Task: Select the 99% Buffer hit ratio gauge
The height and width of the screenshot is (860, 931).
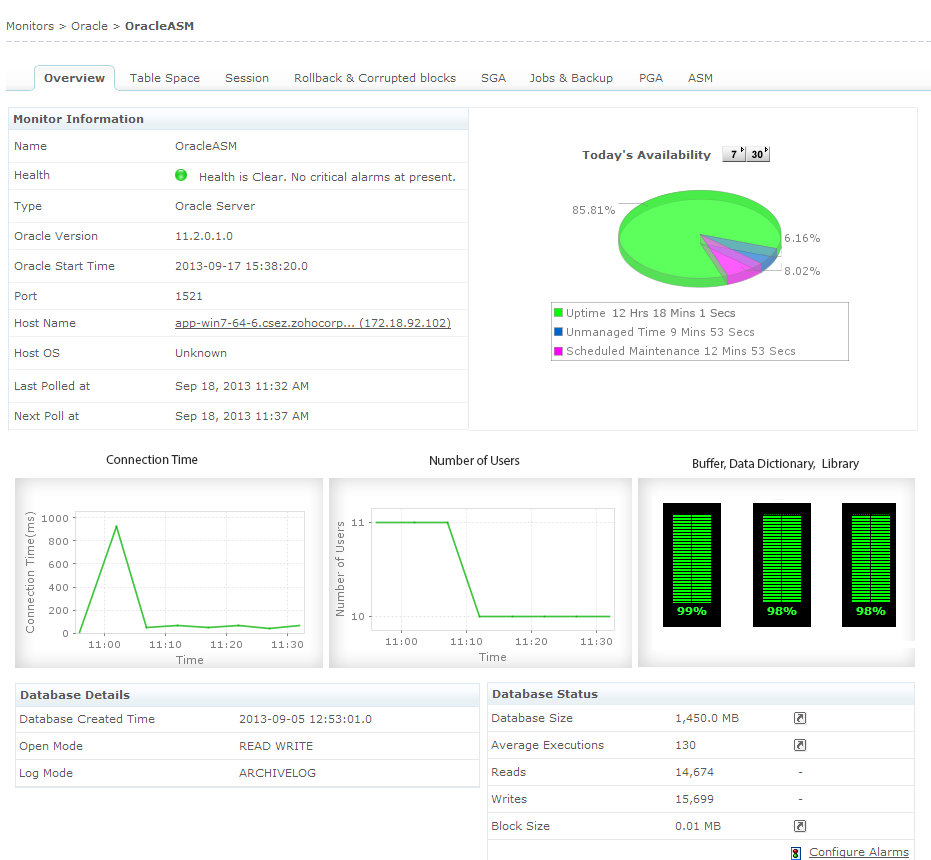Action: point(691,563)
